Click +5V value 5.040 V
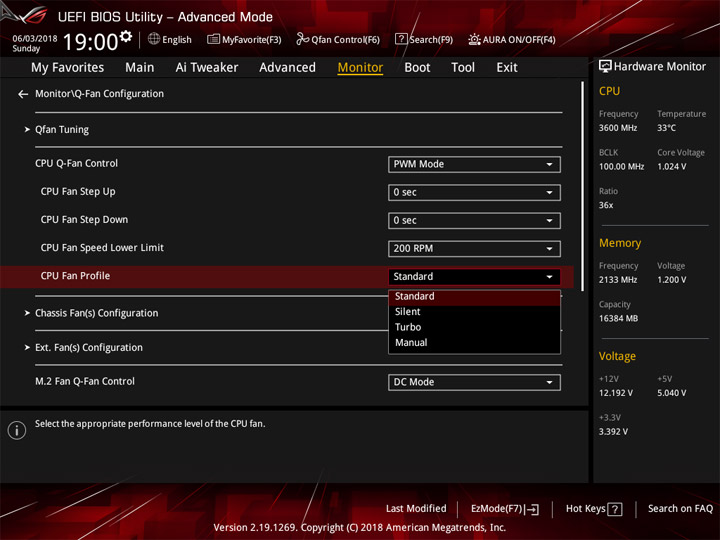Viewport: 720px width, 540px height. coord(671,393)
